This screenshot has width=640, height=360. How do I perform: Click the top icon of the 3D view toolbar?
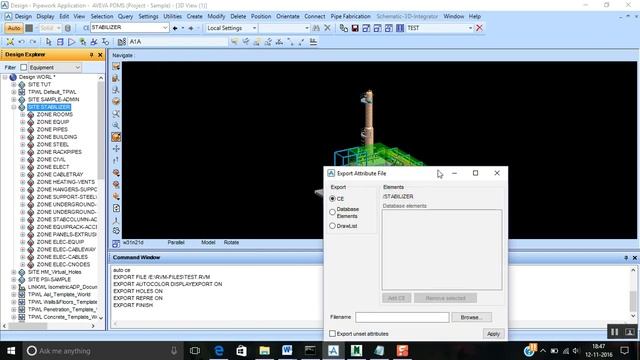coord(116,66)
